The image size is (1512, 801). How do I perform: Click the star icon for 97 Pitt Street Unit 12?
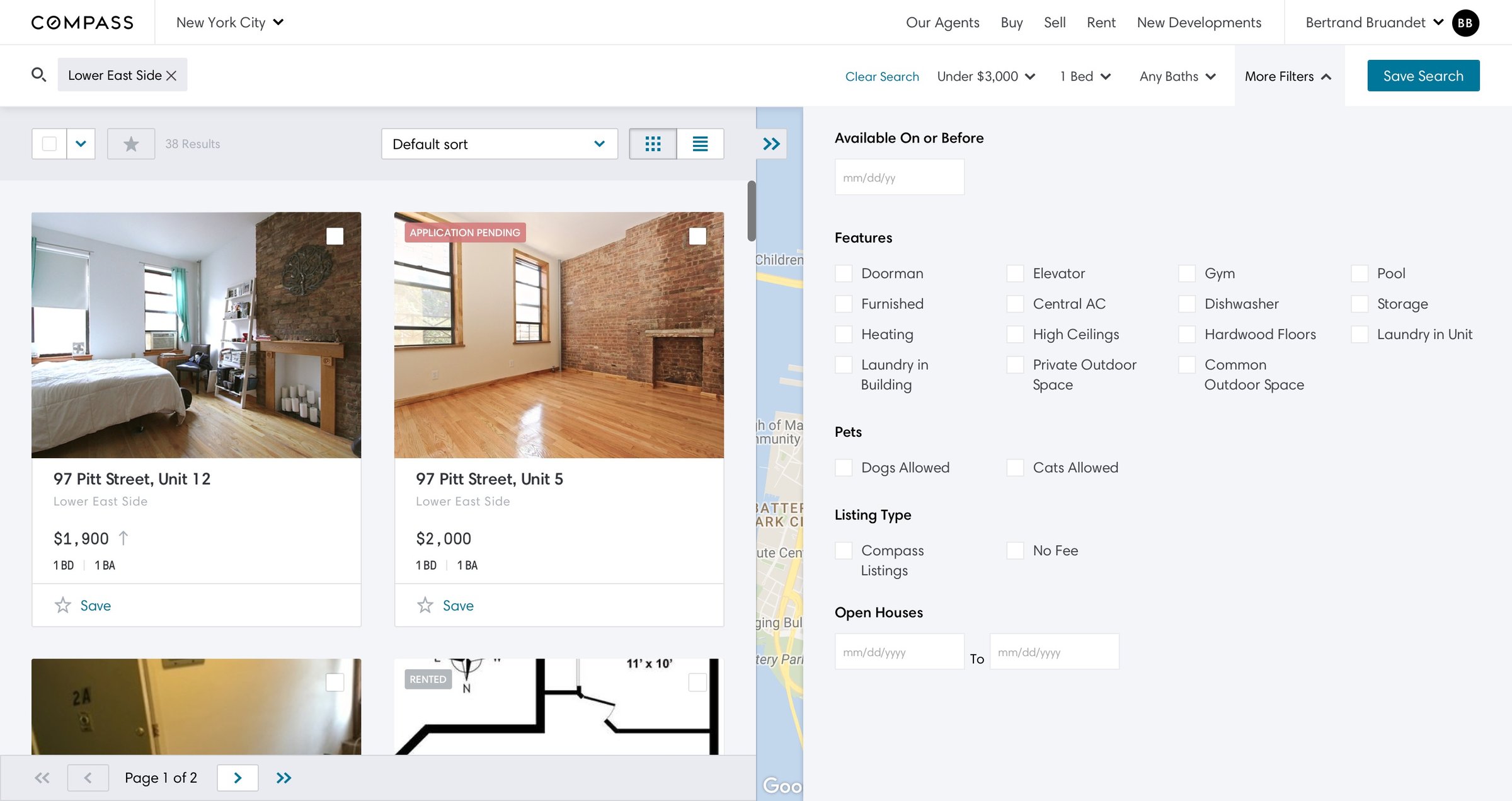(x=63, y=606)
